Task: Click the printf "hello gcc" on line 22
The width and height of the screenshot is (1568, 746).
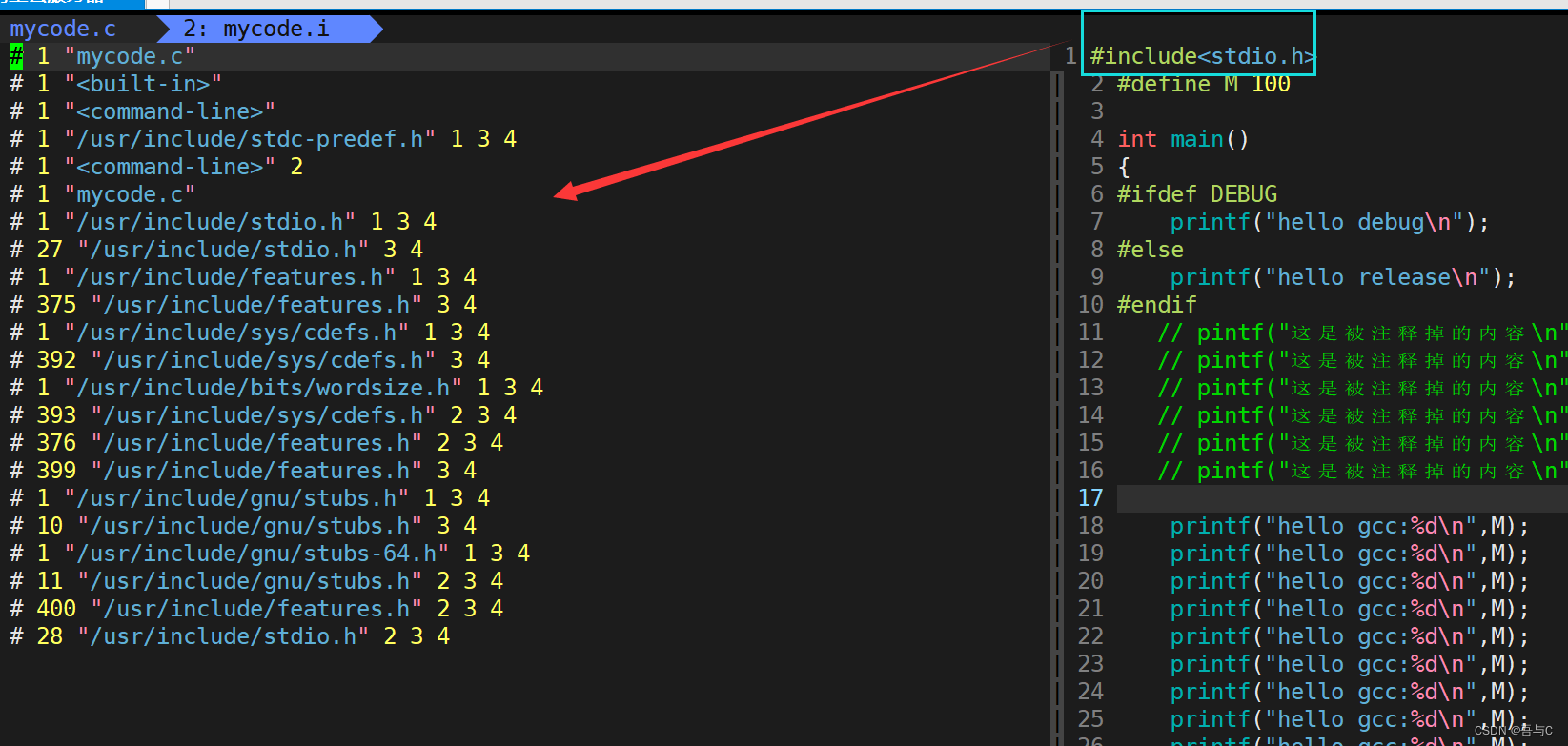Action: 1350,636
